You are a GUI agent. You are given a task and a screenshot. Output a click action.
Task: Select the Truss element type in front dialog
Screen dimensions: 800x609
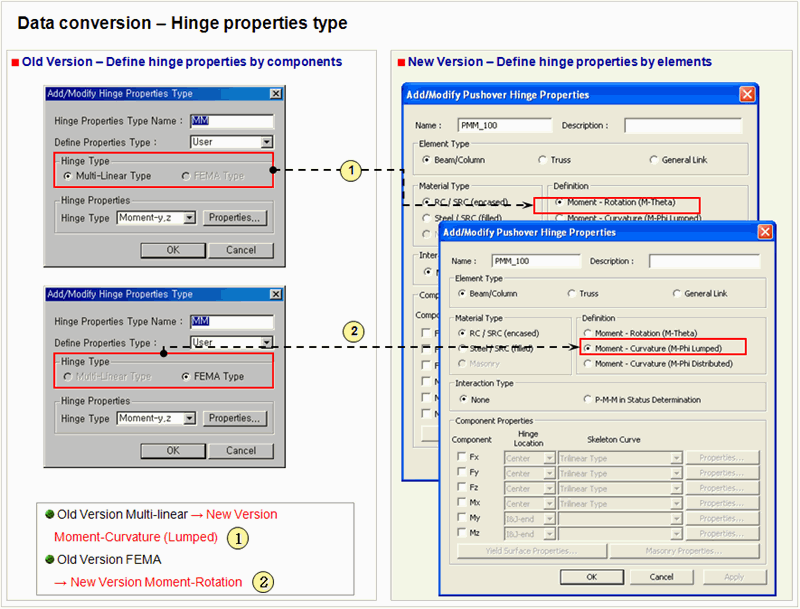[x=571, y=294]
